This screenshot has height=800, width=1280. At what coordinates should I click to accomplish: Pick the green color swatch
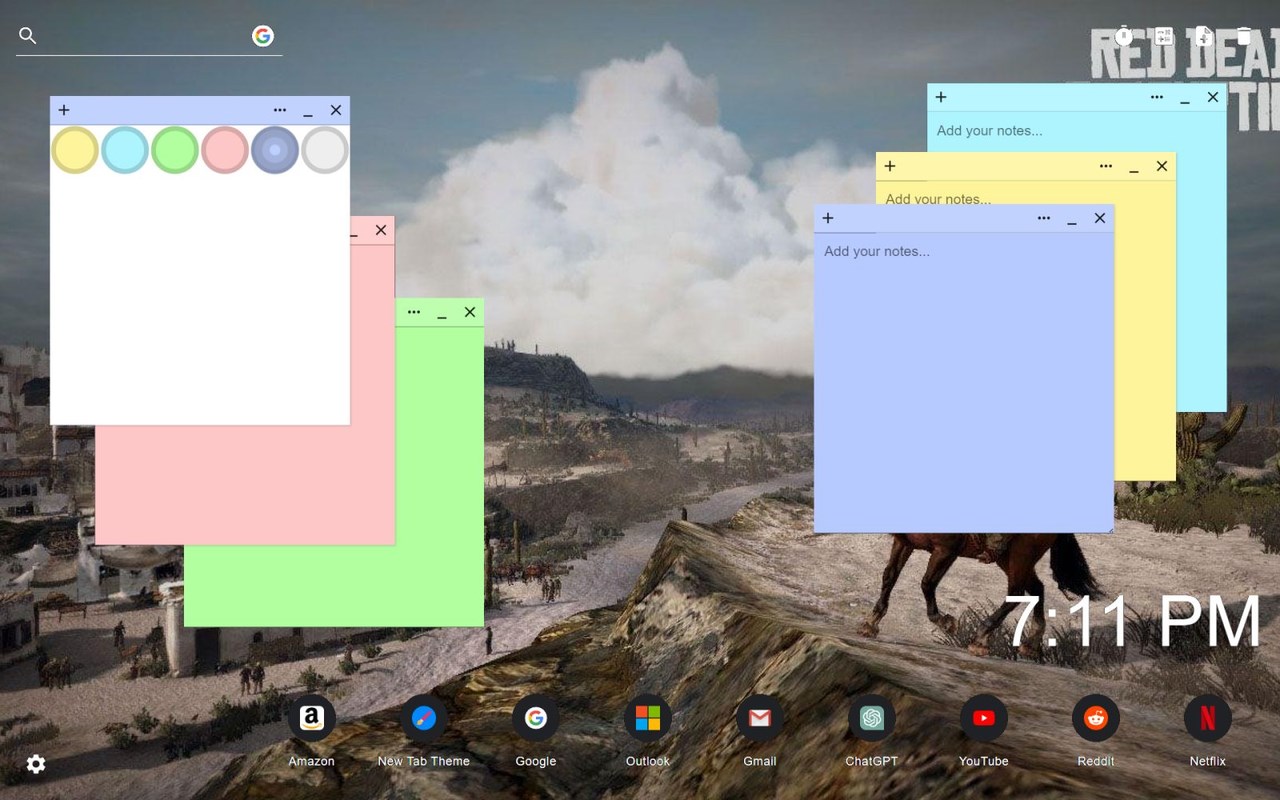pos(175,150)
